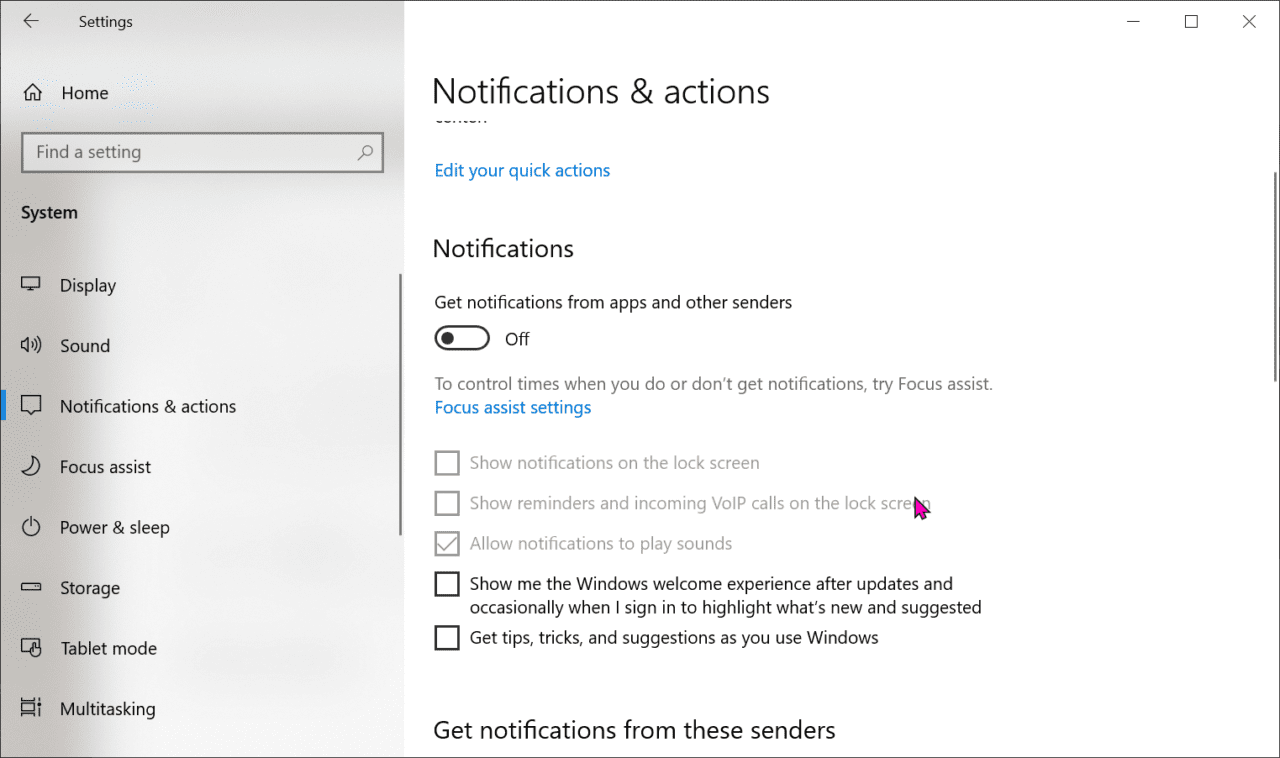
Task: Select the Storage sidebar icon
Action: 31,588
